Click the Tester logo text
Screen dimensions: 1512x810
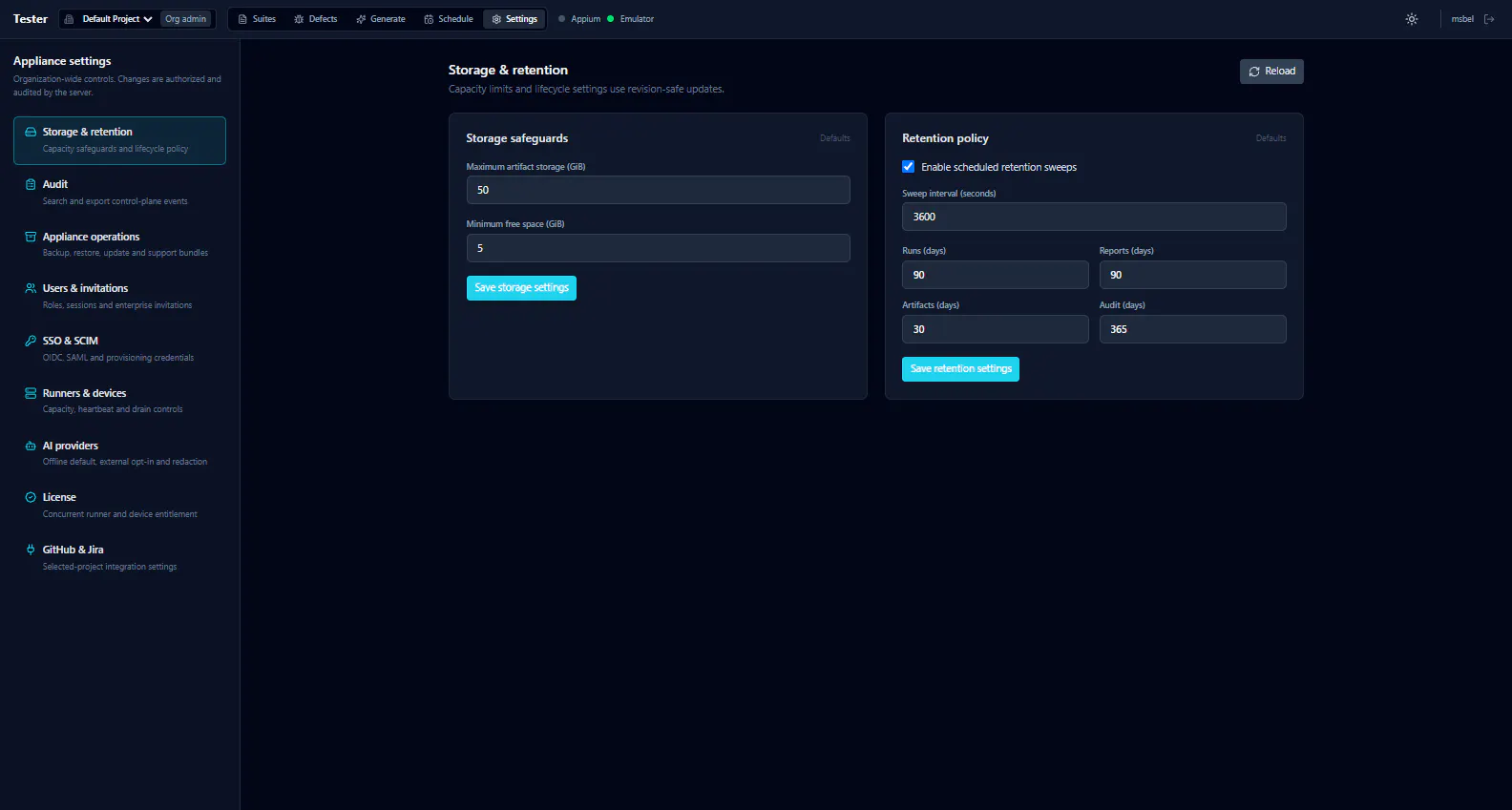tap(31, 19)
